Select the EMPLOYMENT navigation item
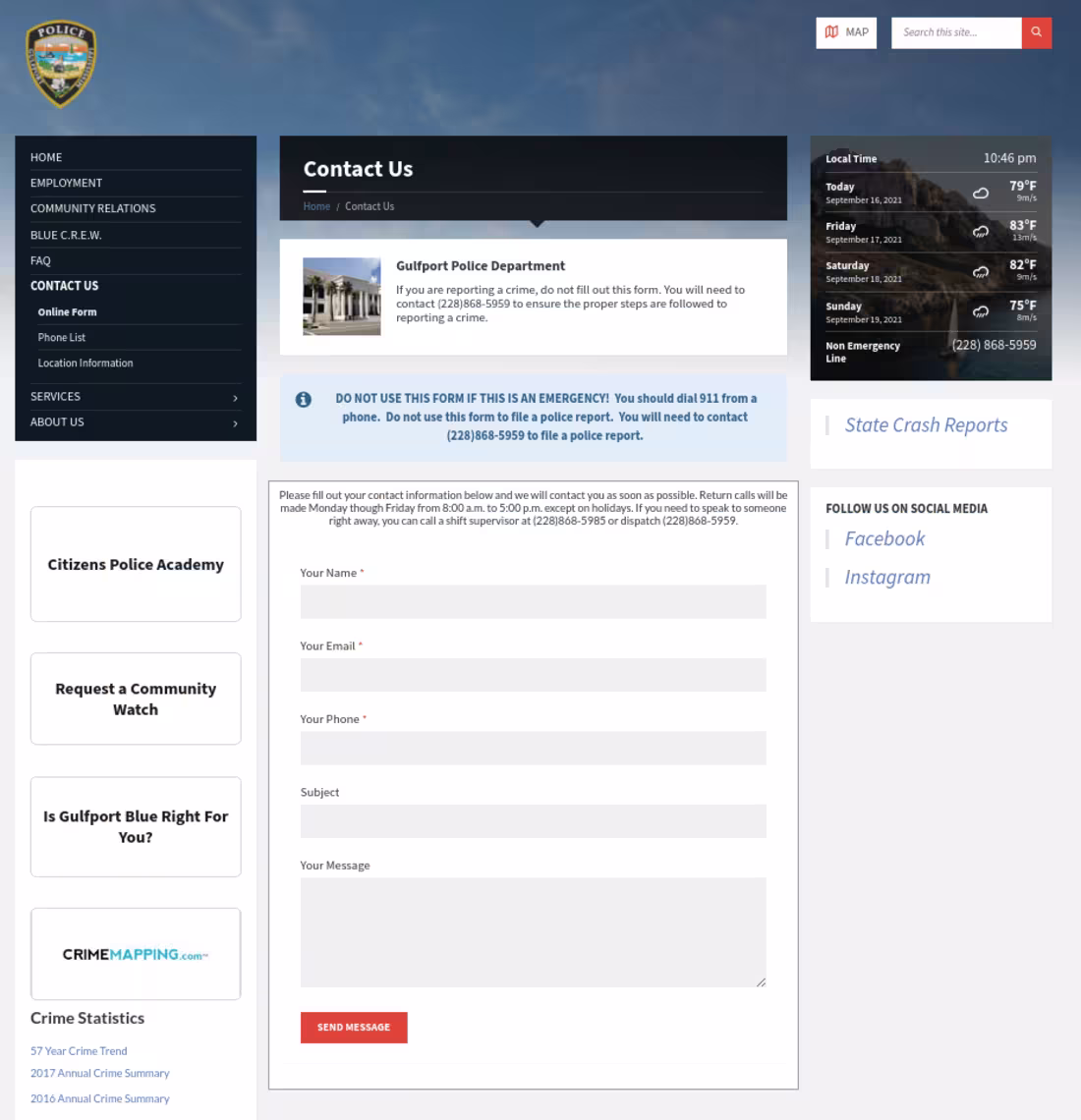1081x1120 pixels. pyautogui.click(x=66, y=182)
